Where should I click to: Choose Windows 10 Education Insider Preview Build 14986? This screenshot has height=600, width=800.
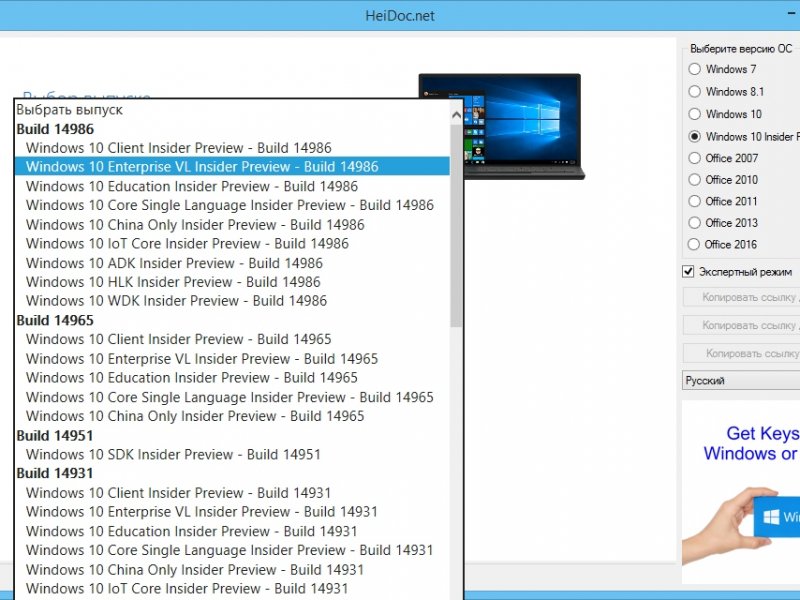pos(232,186)
